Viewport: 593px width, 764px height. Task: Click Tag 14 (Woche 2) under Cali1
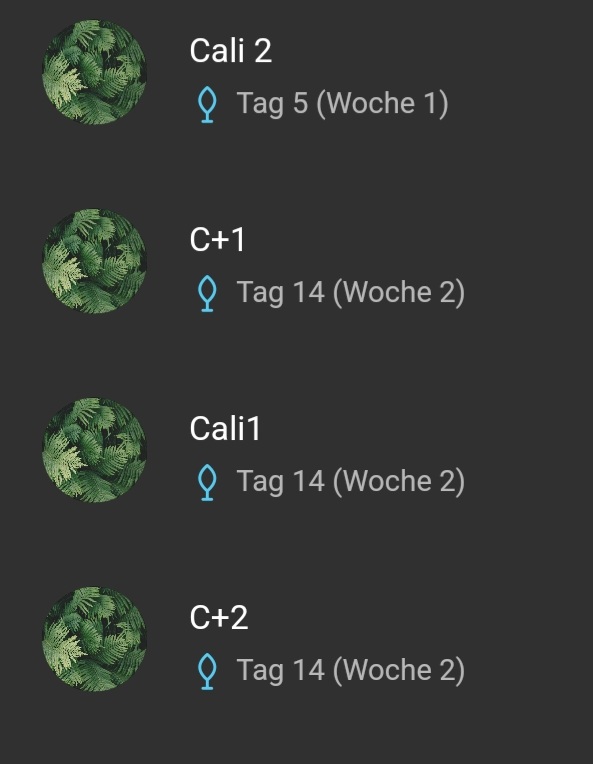pos(351,481)
